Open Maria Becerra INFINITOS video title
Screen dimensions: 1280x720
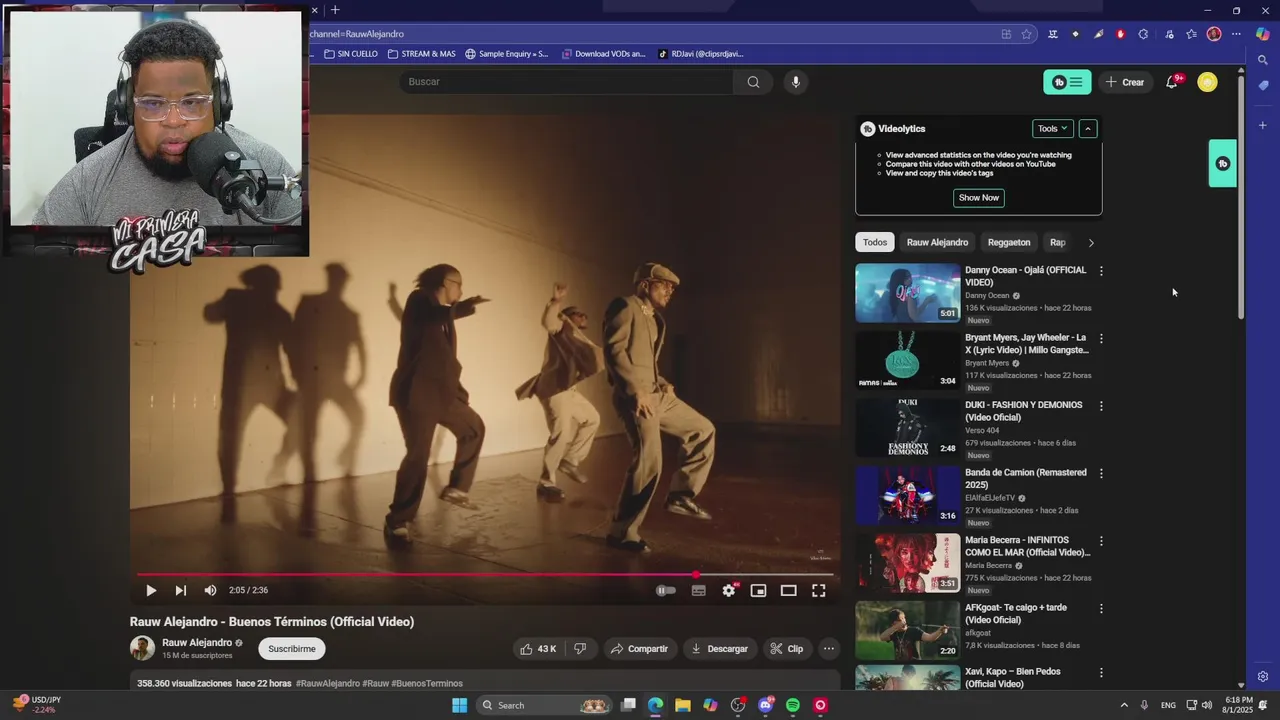(x=1027, y=546)
